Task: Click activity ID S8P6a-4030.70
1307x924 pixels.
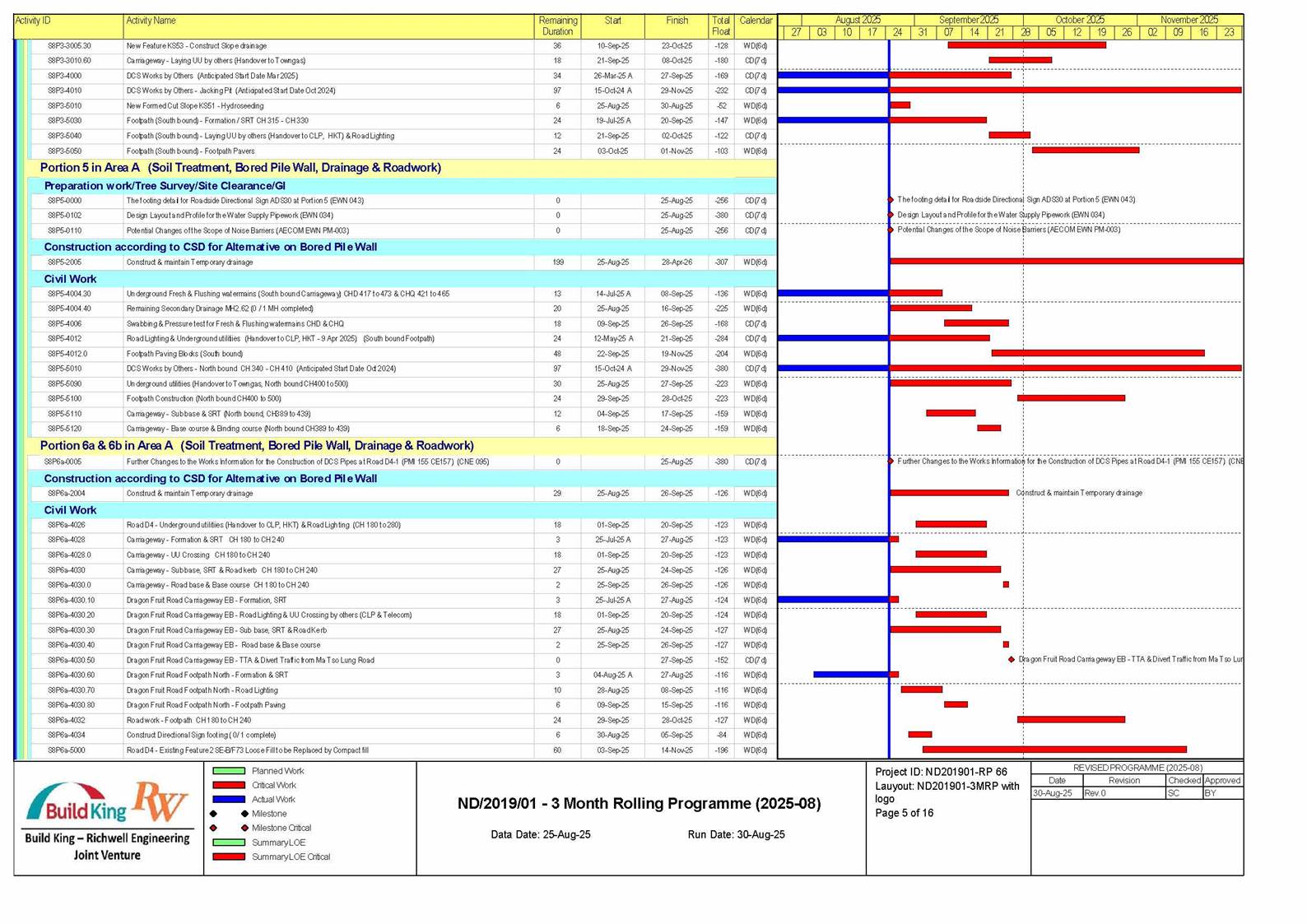Action: pyautogui.click(x=71, y=690)
